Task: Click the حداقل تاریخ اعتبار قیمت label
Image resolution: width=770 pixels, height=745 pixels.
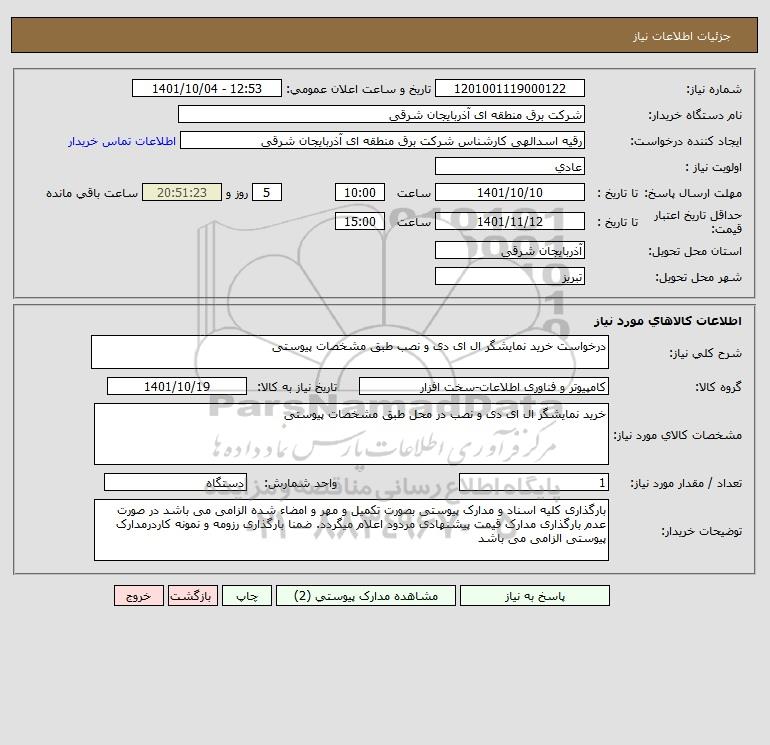Action: point(698,222)
